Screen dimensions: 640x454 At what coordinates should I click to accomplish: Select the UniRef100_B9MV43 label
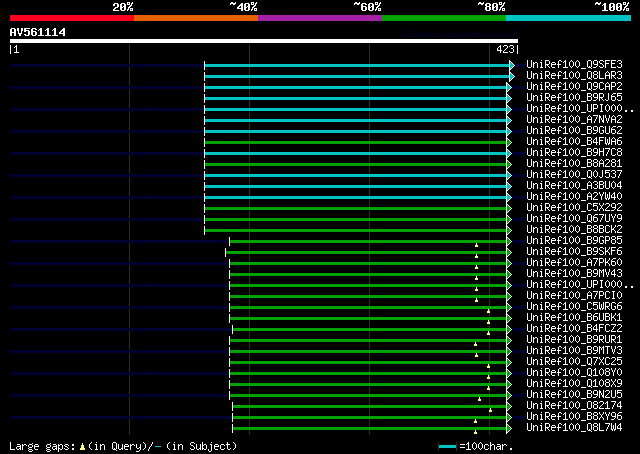tap(574, 274)
